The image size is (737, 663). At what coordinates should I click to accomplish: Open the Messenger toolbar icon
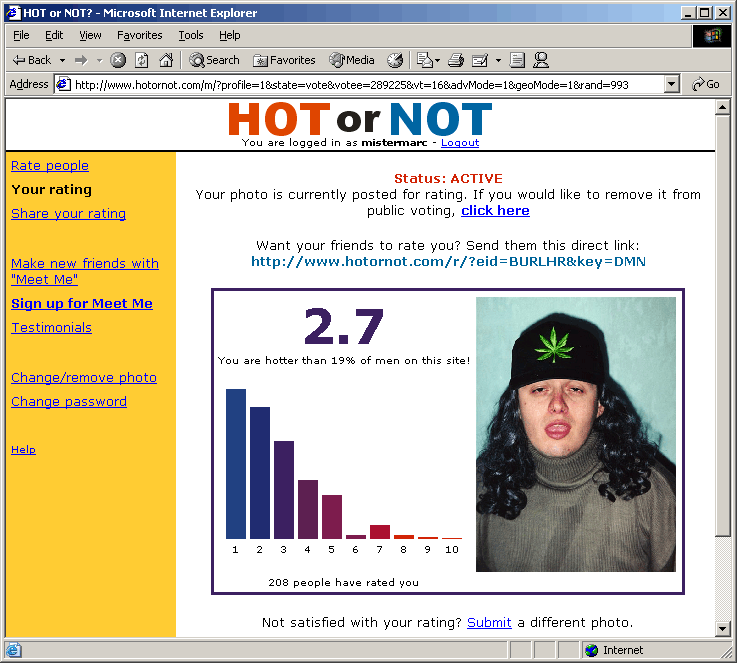pyautogui.click(x=541, y=60)
